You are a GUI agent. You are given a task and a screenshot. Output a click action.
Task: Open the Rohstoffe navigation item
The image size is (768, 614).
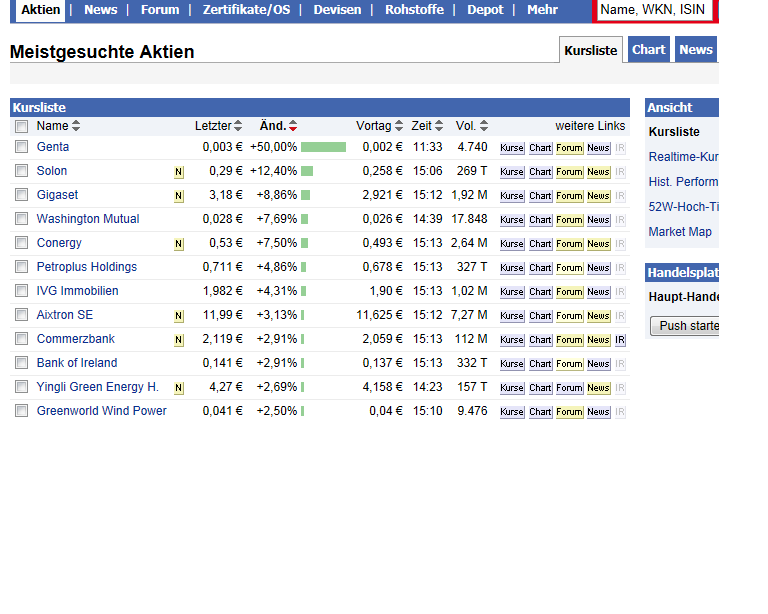pyautogui.click(x=414, y=10)
